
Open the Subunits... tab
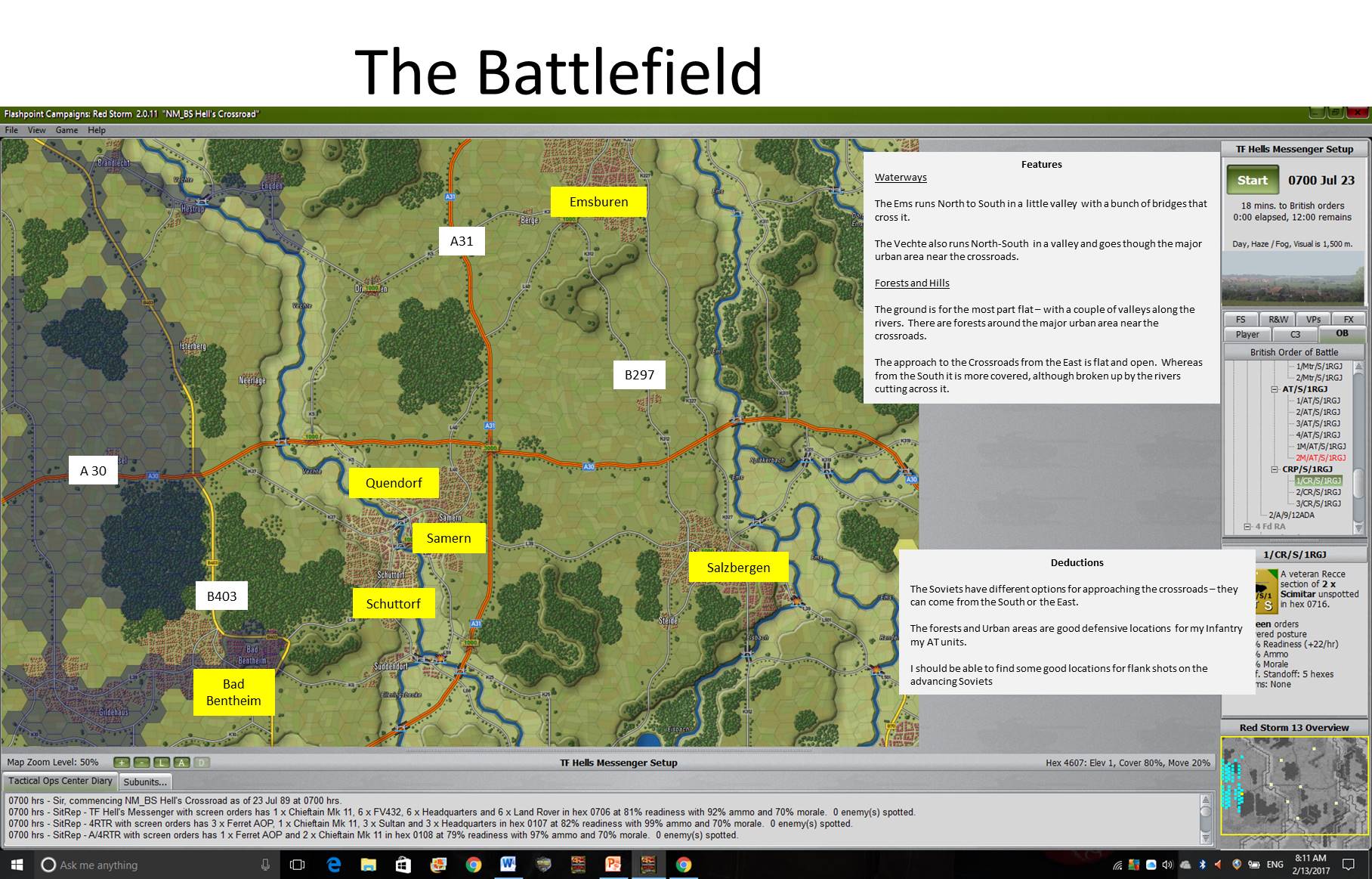pos(145,782)
